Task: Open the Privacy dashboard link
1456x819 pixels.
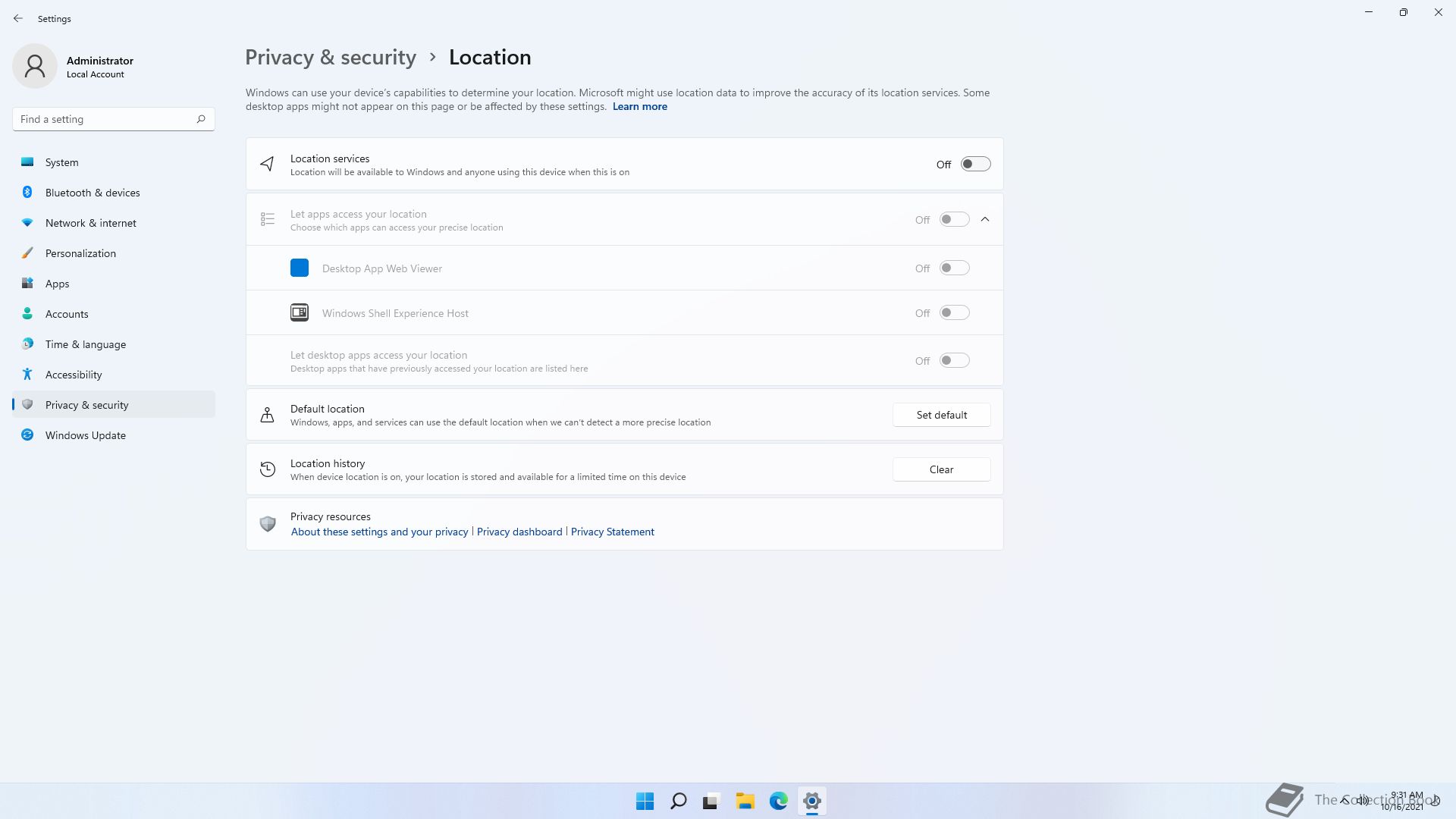Action: pyautogui.click(x=519, y=532)
